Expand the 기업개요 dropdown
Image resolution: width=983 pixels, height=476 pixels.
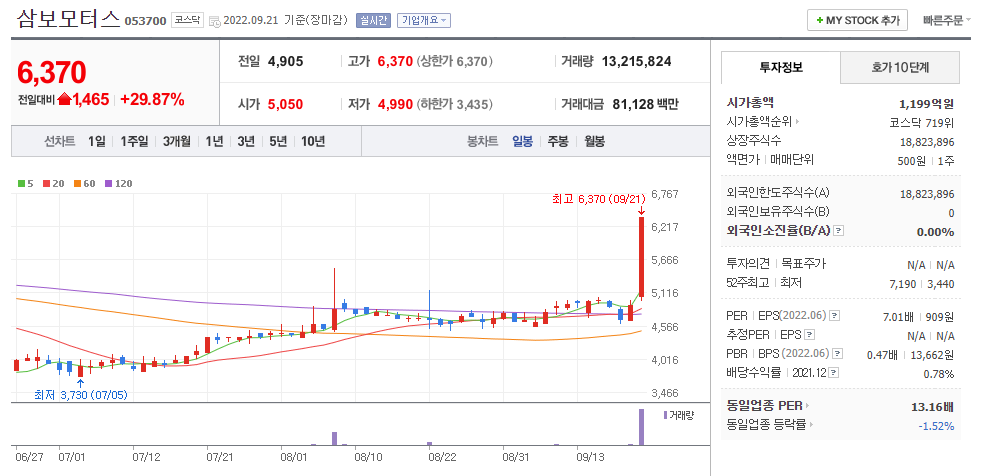tap(424, 20)
